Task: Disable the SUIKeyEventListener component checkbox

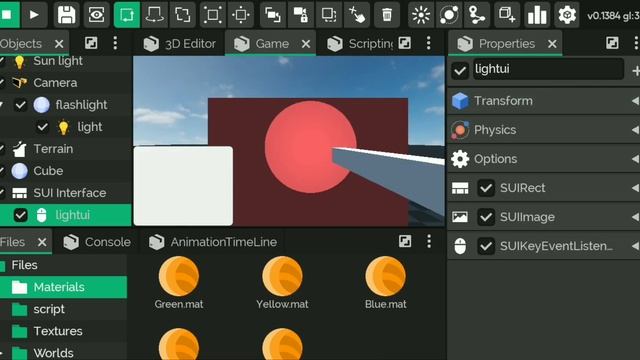Action: [x=486, y=246]
